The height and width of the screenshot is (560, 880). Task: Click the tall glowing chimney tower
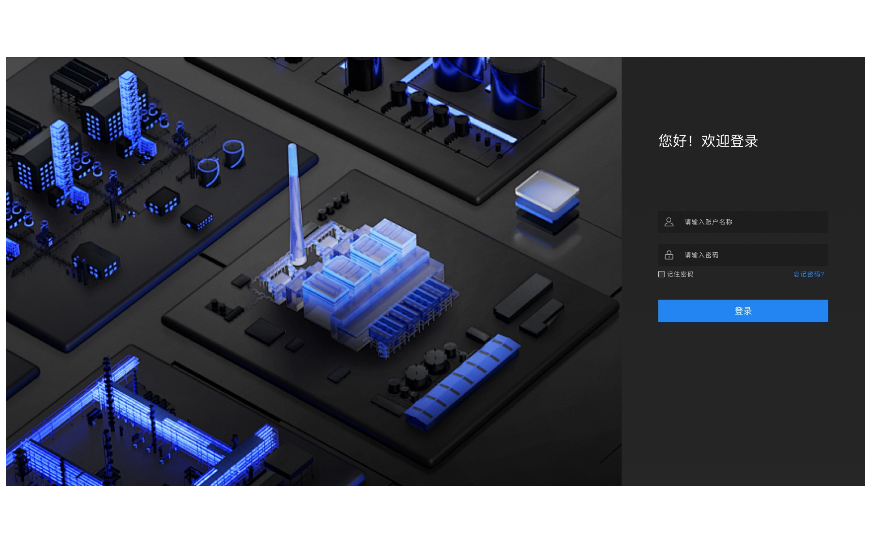point(295,200)
